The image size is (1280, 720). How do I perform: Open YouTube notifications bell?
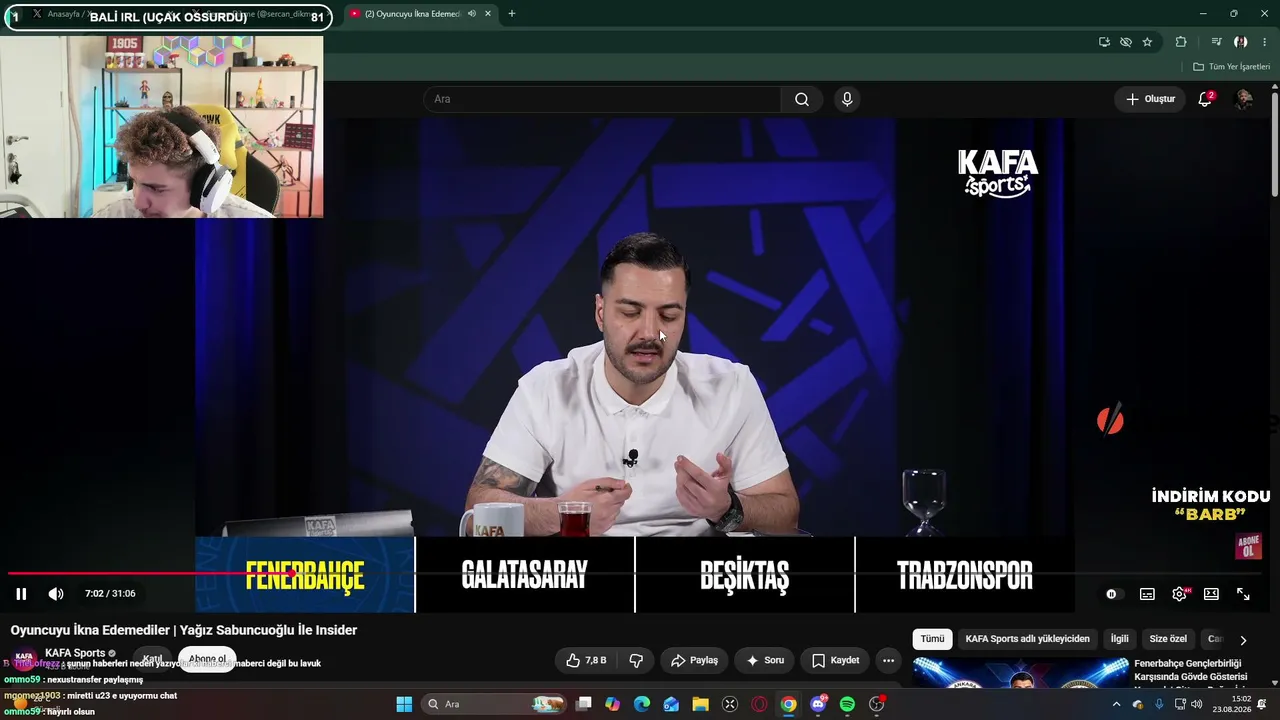(x=1205, y=99)
